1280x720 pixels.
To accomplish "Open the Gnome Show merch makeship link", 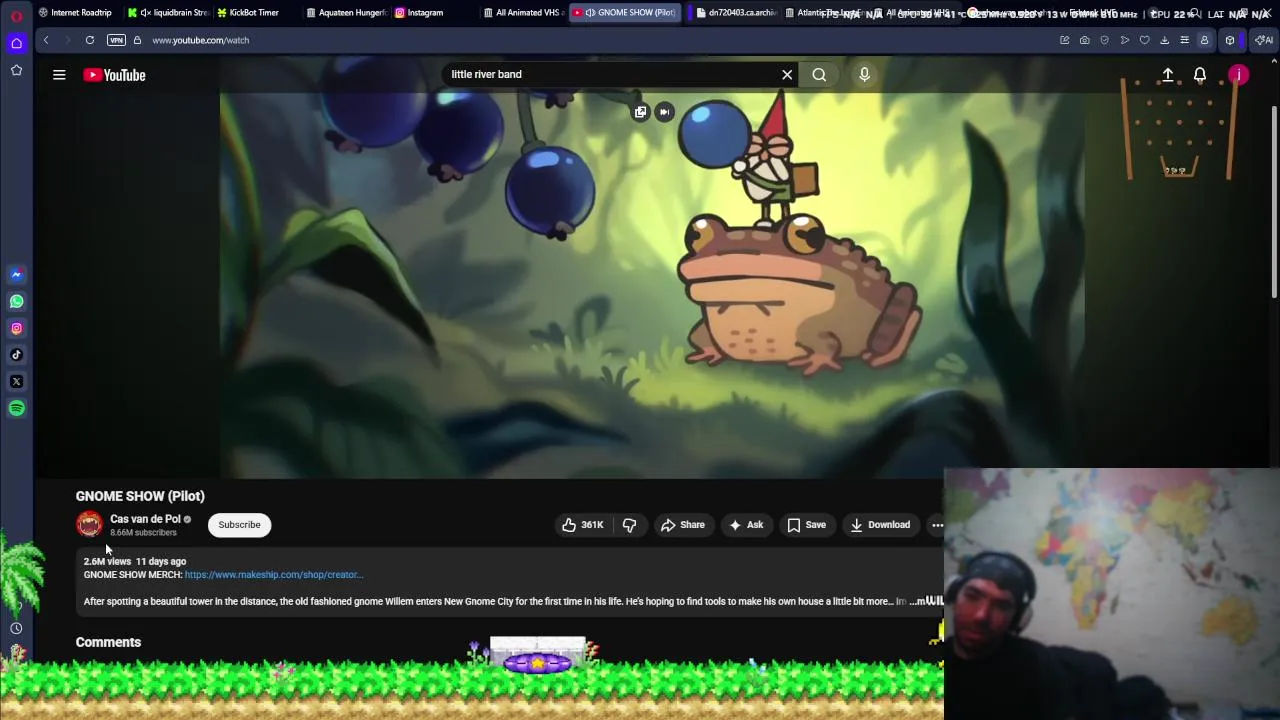I will (x=273, y=575).
